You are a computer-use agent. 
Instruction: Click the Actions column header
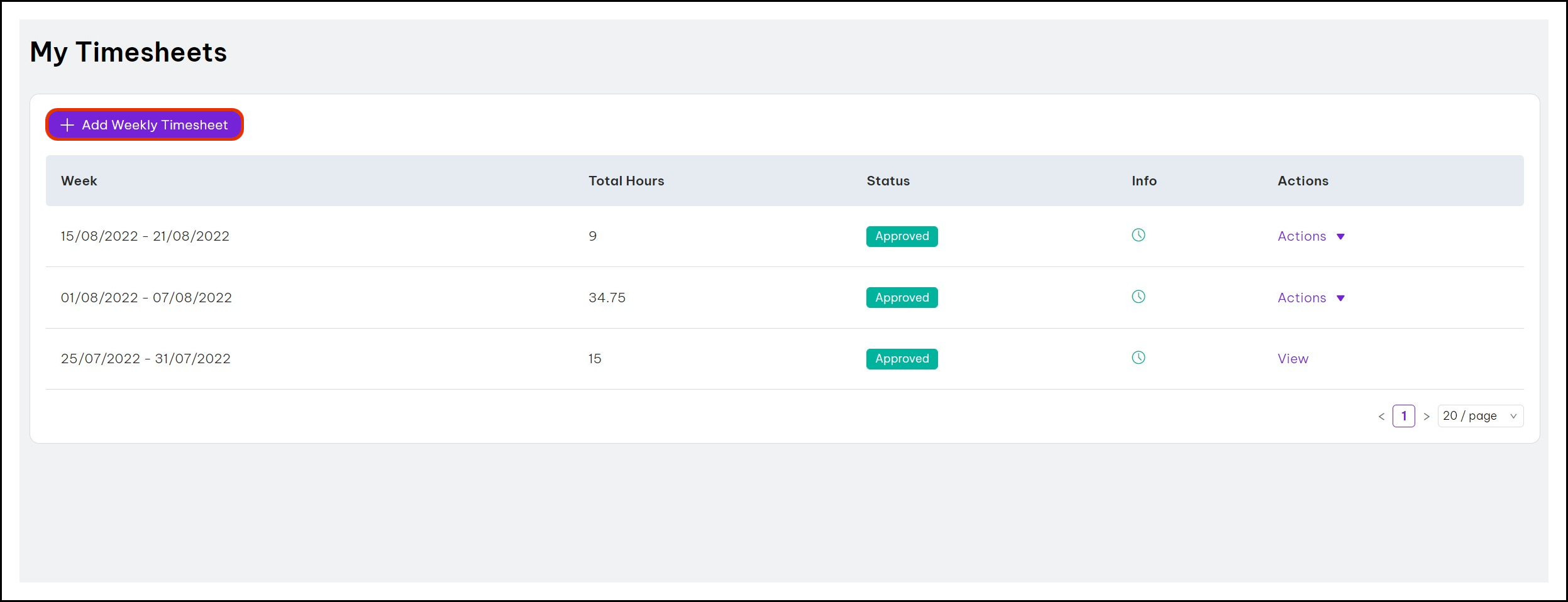pos(1303,181)
